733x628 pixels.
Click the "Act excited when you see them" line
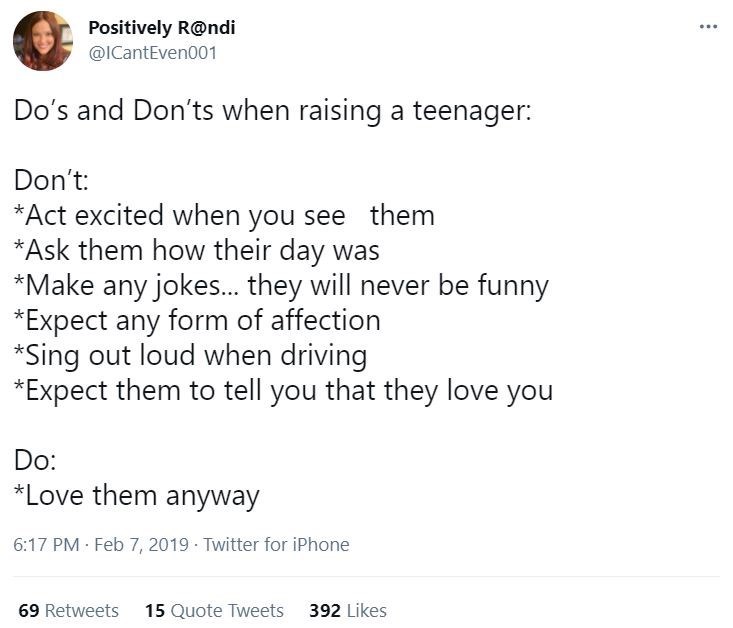point(224,215)
